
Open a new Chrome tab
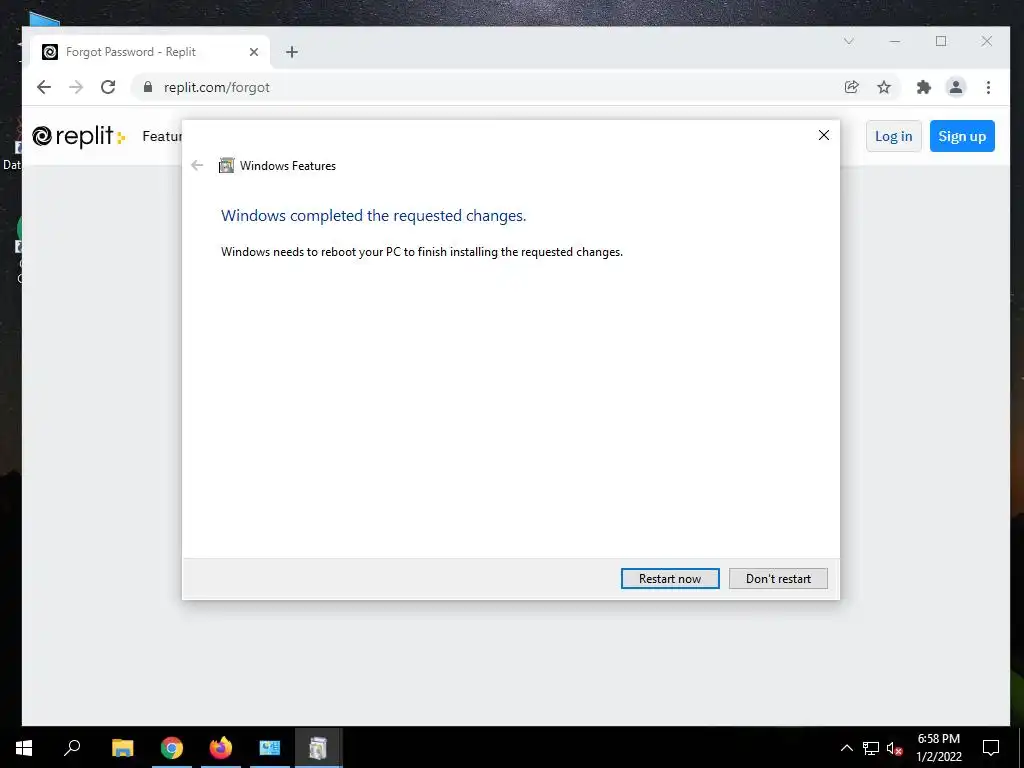pos(292,52)
